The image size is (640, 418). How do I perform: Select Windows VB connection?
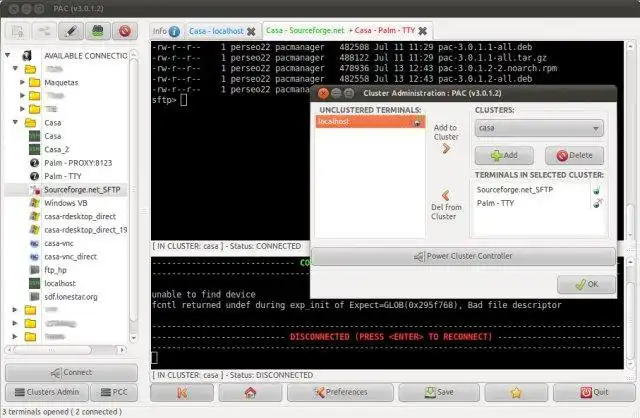(x=66, y=203)
